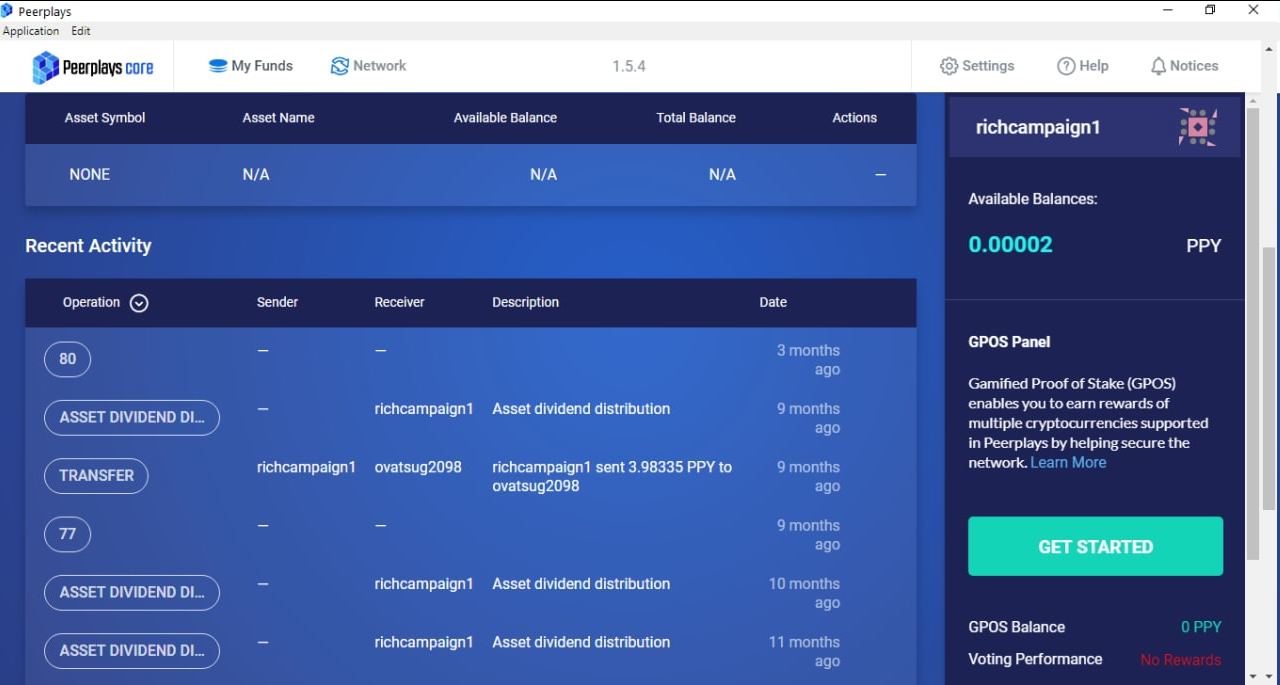
Task: Click the NONE asset symbol cell
Action: pyautogui.click(x=89, y=174)
